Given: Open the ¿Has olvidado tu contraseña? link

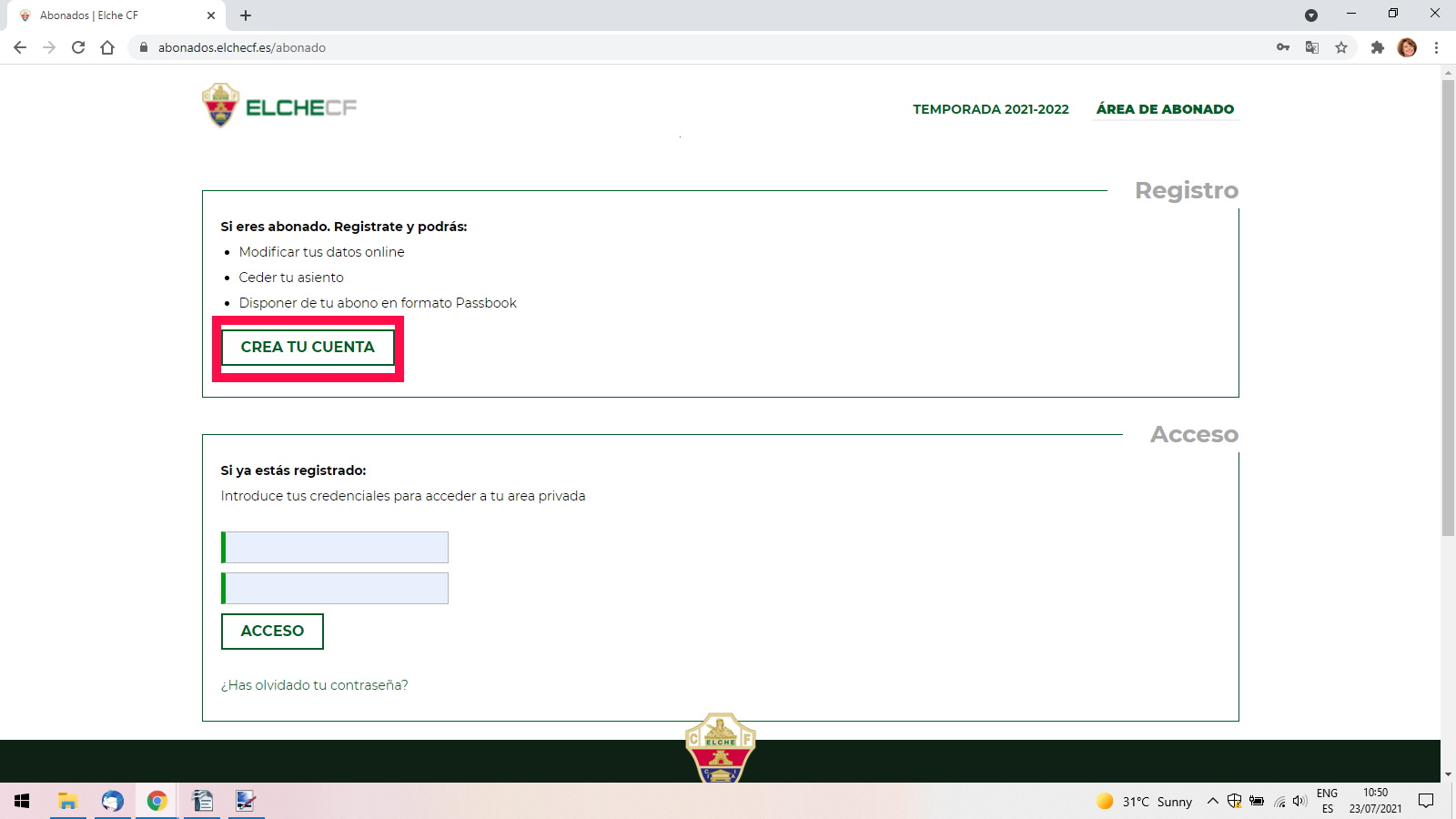Looking at the screenshot, I should [314, 684].
